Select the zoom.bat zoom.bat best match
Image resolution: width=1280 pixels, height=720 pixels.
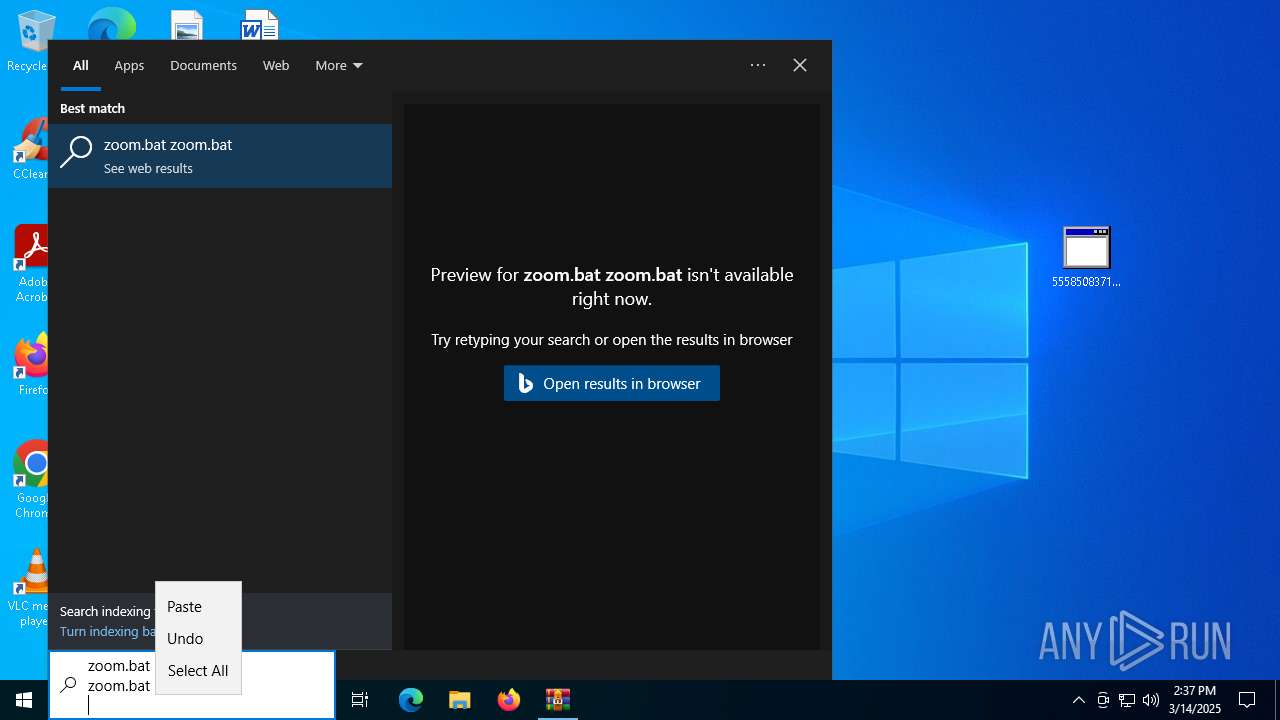click(x=220, y=156)
